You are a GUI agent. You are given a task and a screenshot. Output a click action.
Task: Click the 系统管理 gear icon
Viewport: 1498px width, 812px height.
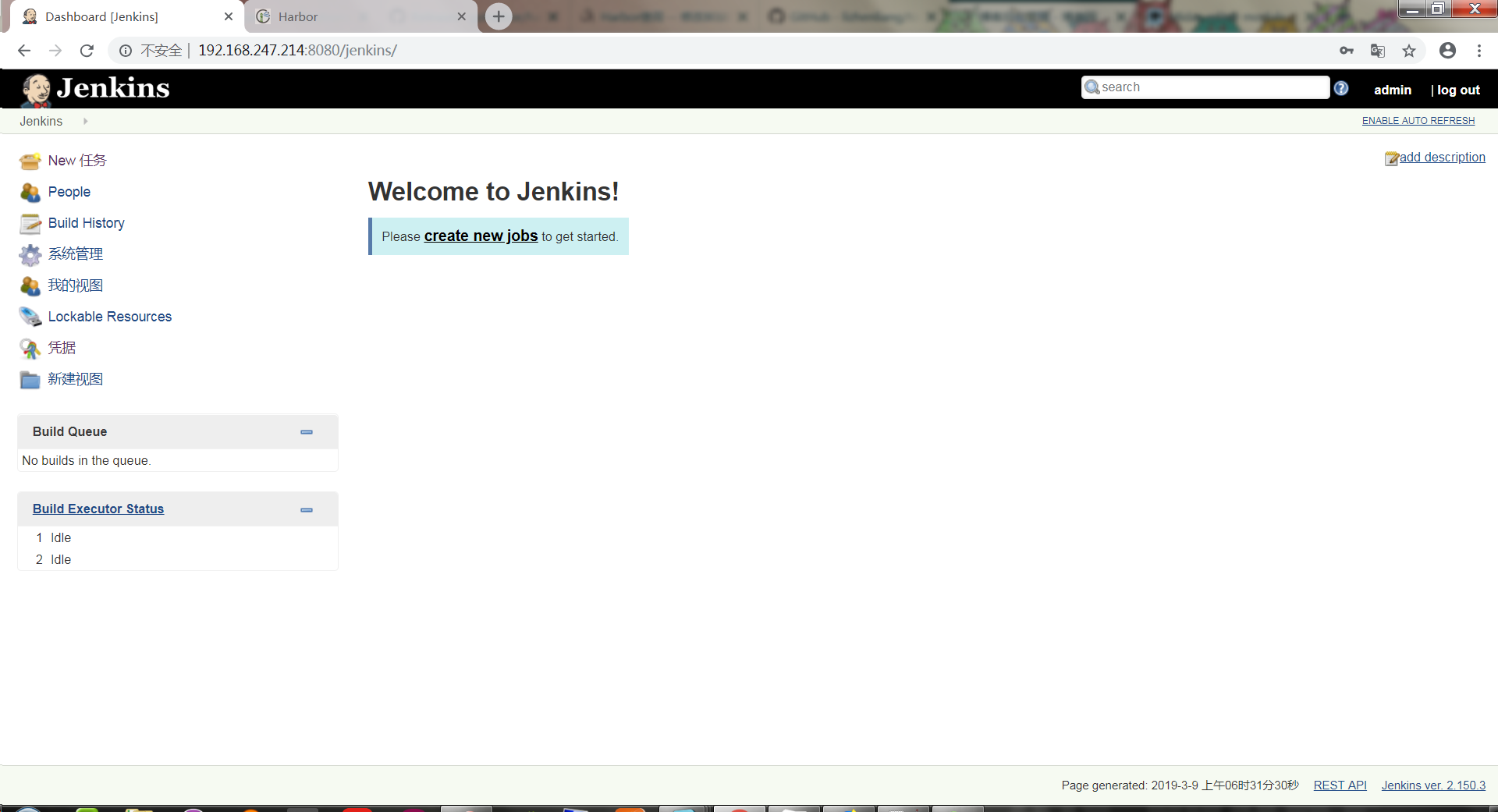click(x=30, y=255)
